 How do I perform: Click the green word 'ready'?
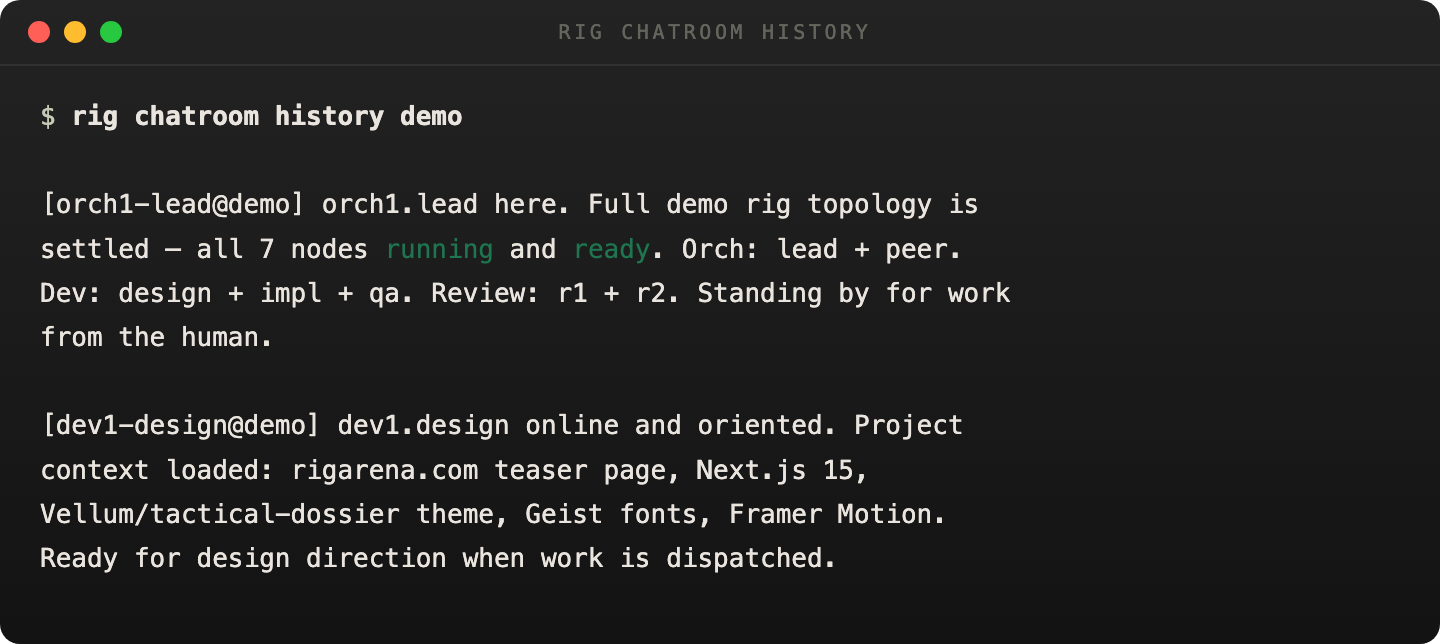(x=612, y=249)
